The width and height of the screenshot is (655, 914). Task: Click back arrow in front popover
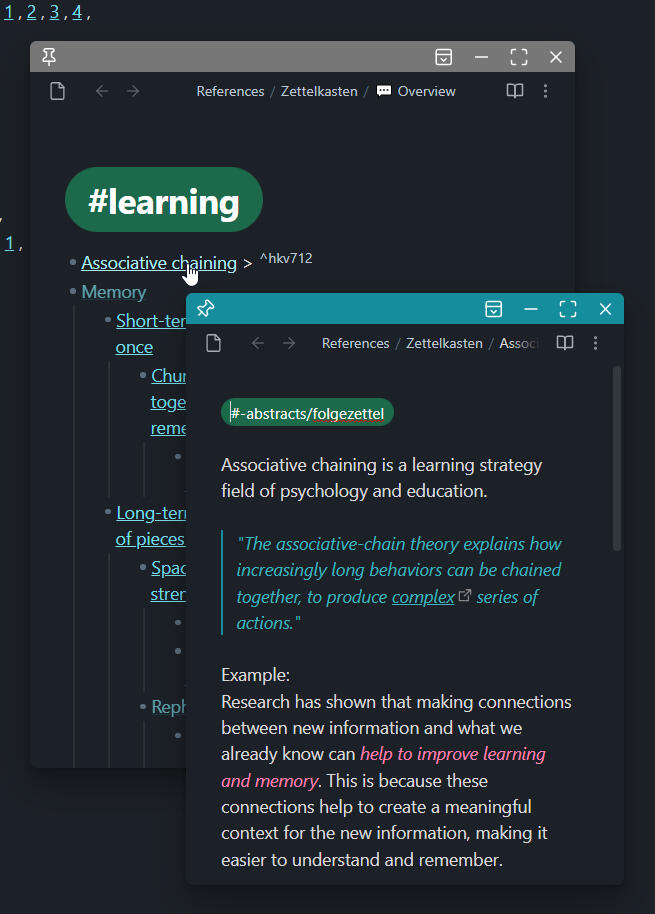(258, 343)
